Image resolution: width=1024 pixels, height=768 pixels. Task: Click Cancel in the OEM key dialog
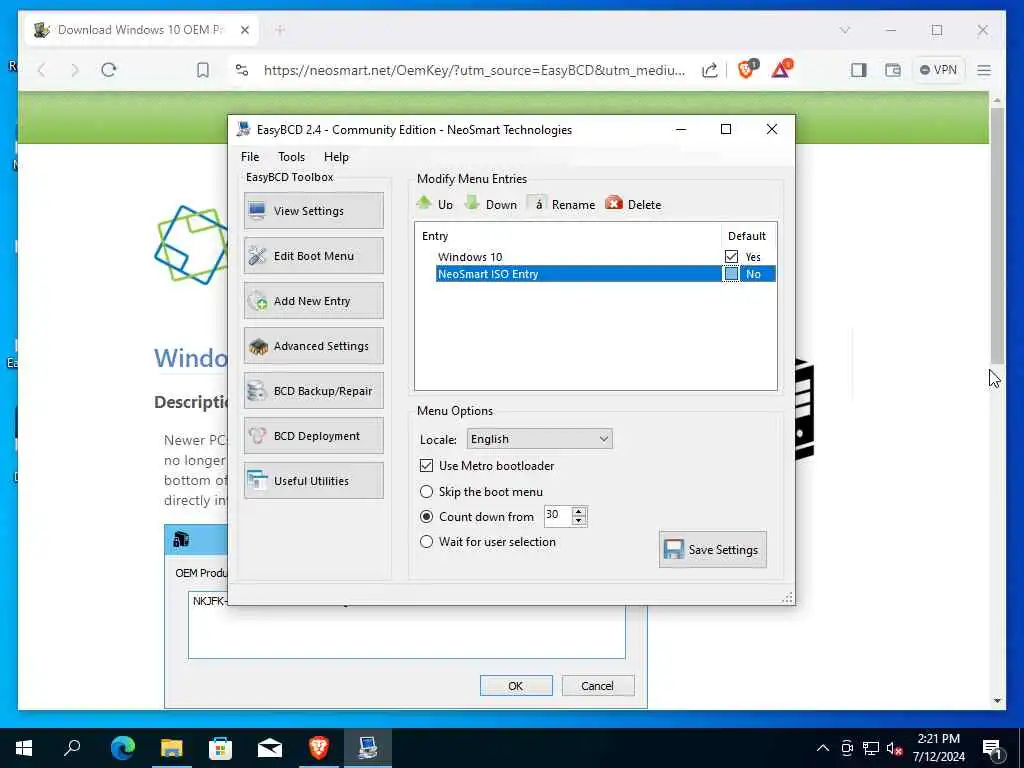[x=598, y=686]
